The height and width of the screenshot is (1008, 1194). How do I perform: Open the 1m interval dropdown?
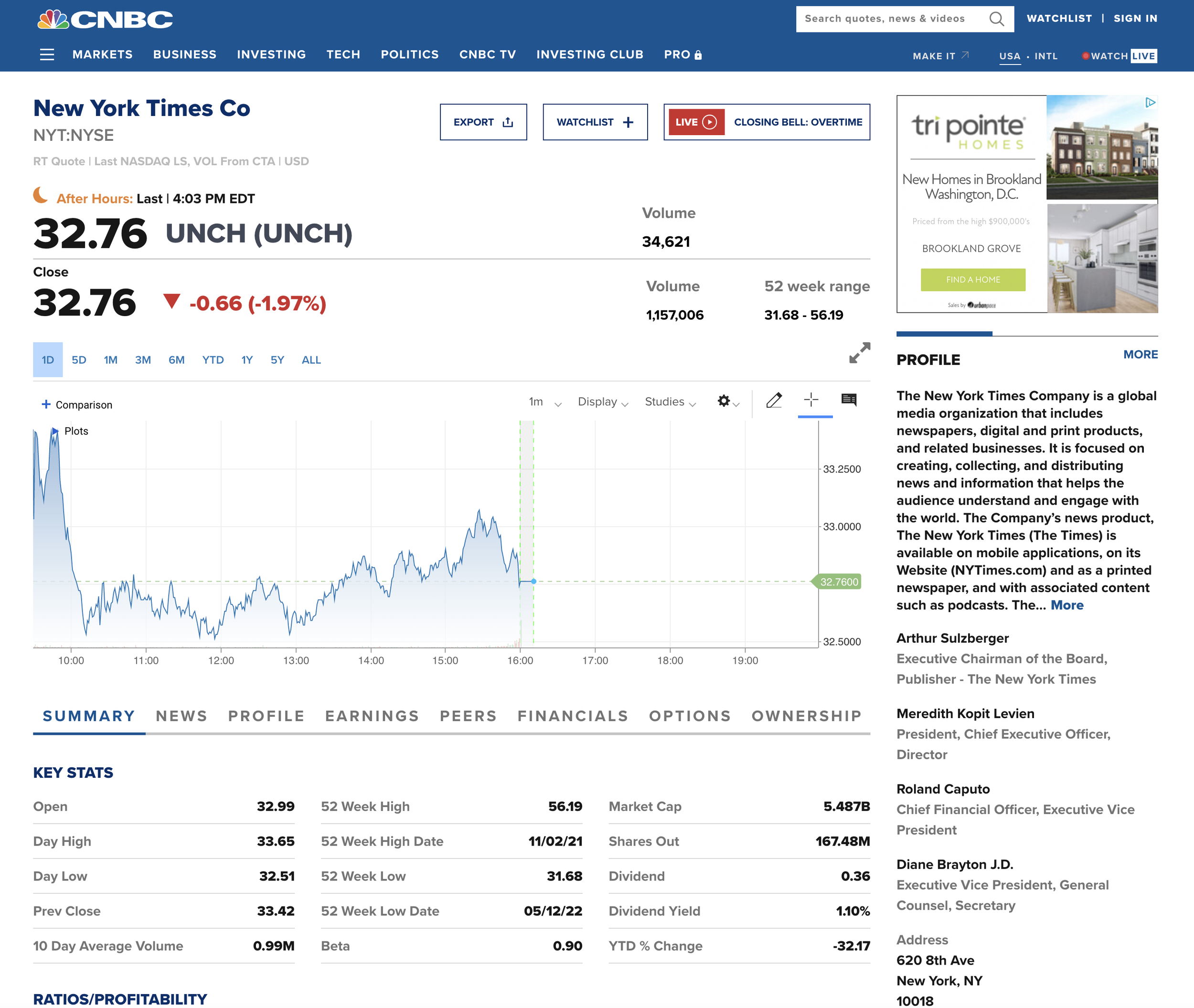click(x=544, y=402)
